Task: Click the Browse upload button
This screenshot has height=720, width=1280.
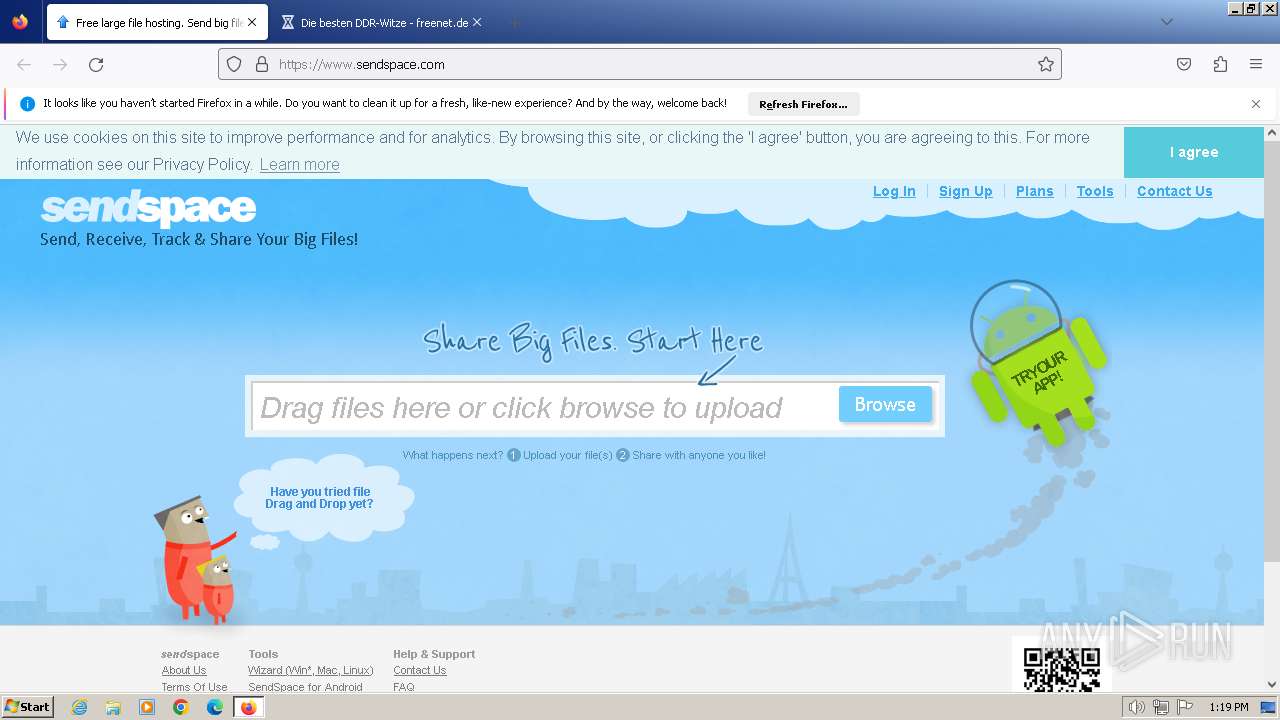Action: 885,404
